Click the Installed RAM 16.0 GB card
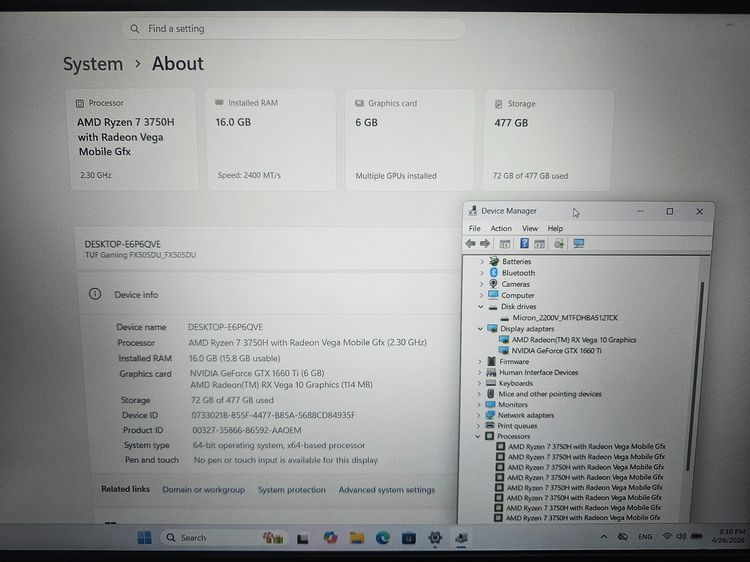Screen dimensions: 750x562 pos(271,139)
